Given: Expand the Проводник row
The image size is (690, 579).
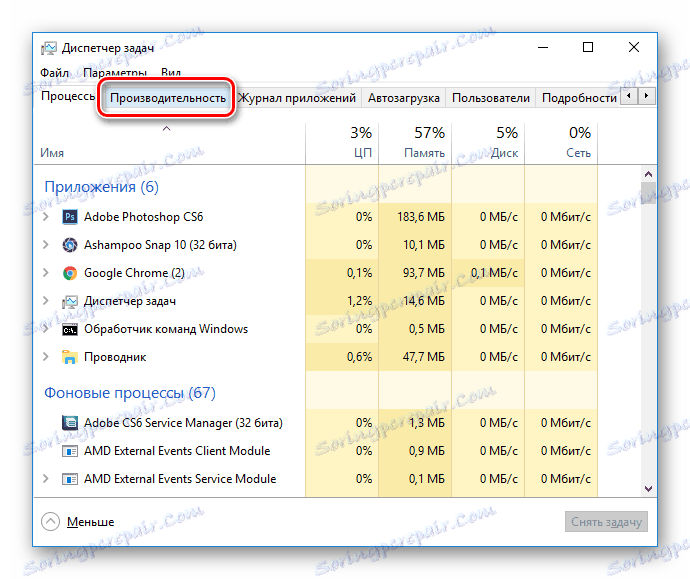Looking at the screenshot, I should click(x=46, y=357).
